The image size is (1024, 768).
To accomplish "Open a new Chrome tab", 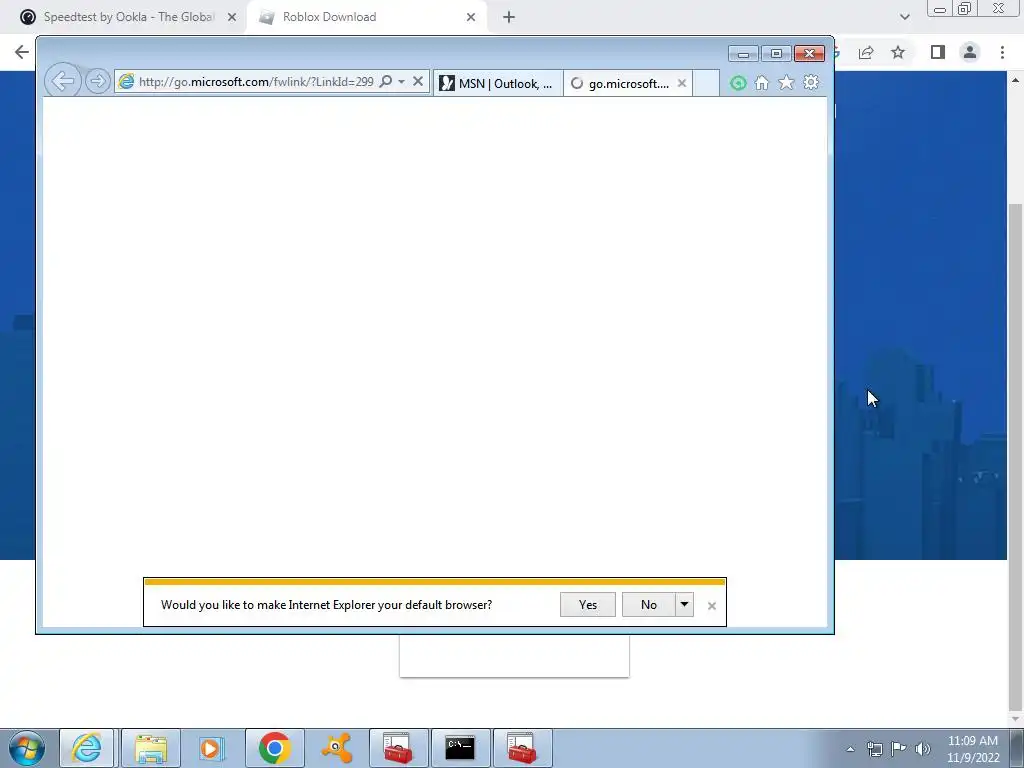I will tap(509, 17).
